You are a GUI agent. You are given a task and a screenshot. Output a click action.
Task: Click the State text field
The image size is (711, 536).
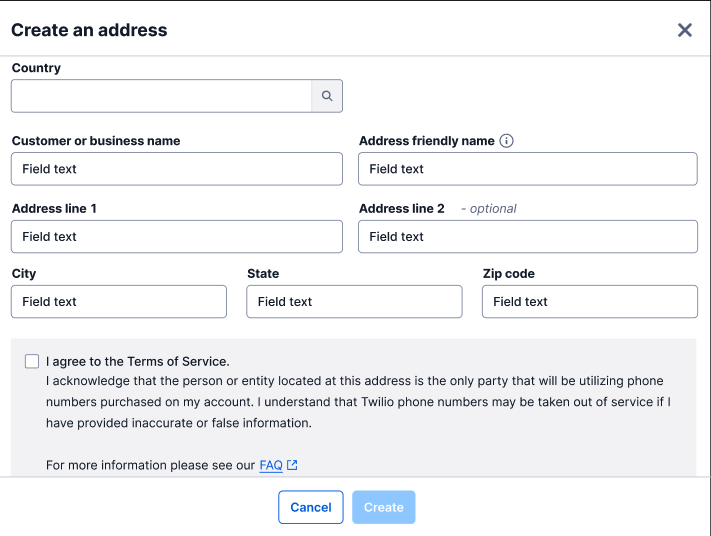pyautogui.click(x=354, y=302)
